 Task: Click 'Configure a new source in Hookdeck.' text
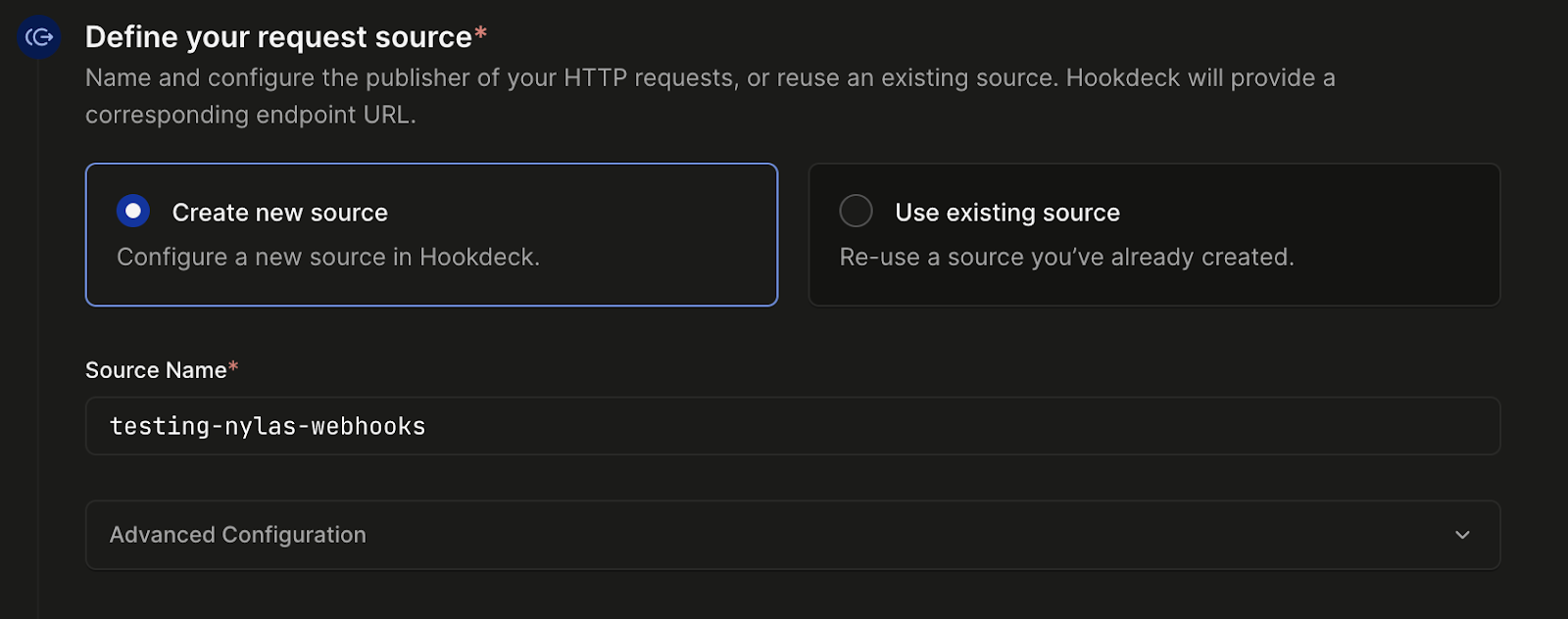328,258
